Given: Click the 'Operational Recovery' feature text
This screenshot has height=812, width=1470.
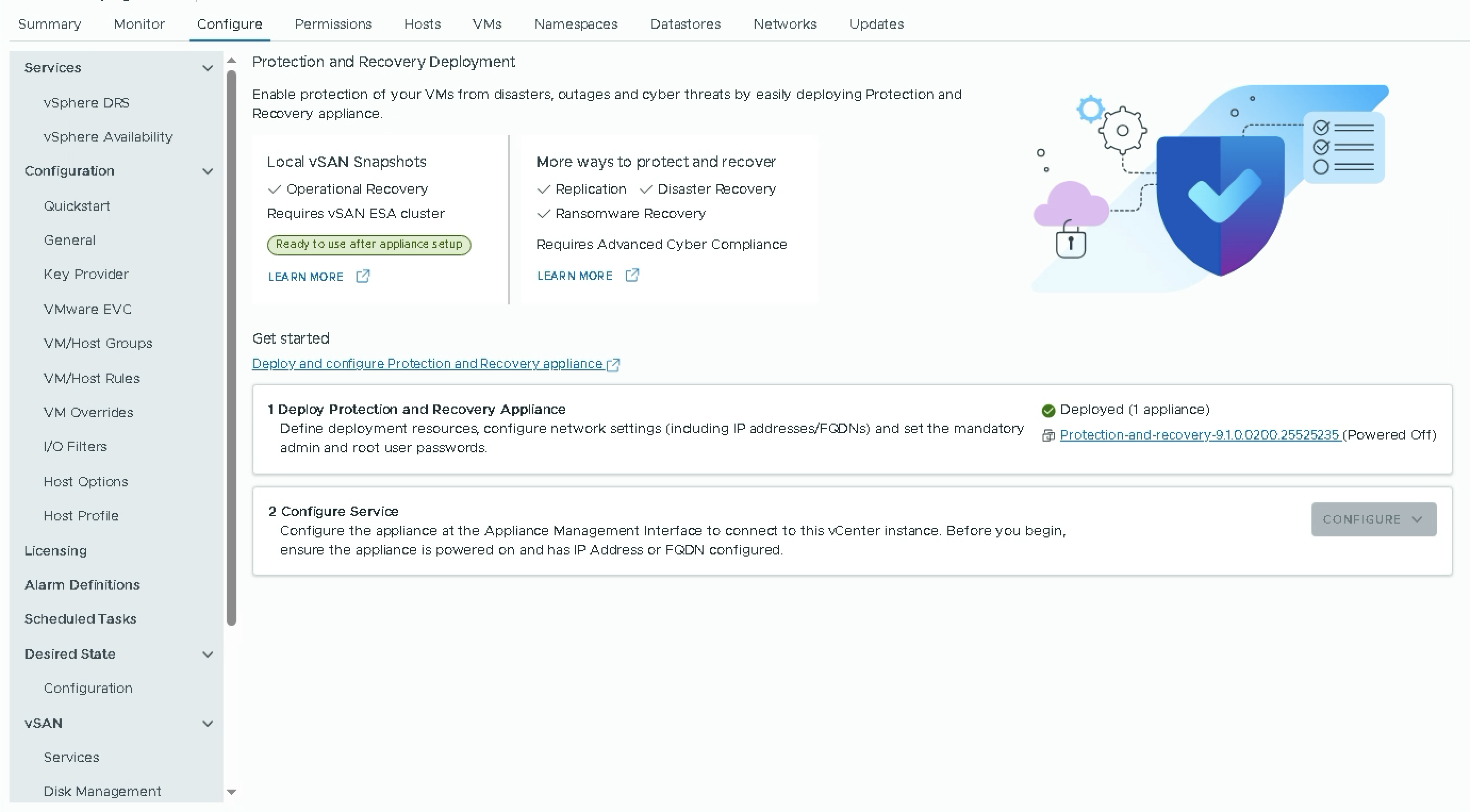Looking at the screenshot, I should coord(357,189).
